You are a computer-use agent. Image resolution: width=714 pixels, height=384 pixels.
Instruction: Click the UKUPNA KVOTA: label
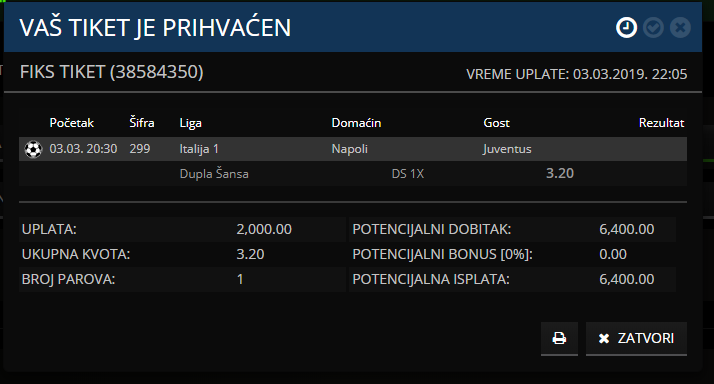pos(76,254)
